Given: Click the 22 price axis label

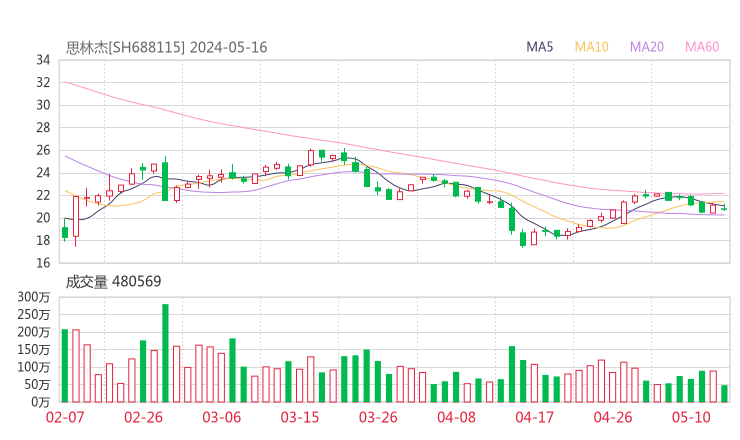Looking at the screenshot, I should click(43, 195).
